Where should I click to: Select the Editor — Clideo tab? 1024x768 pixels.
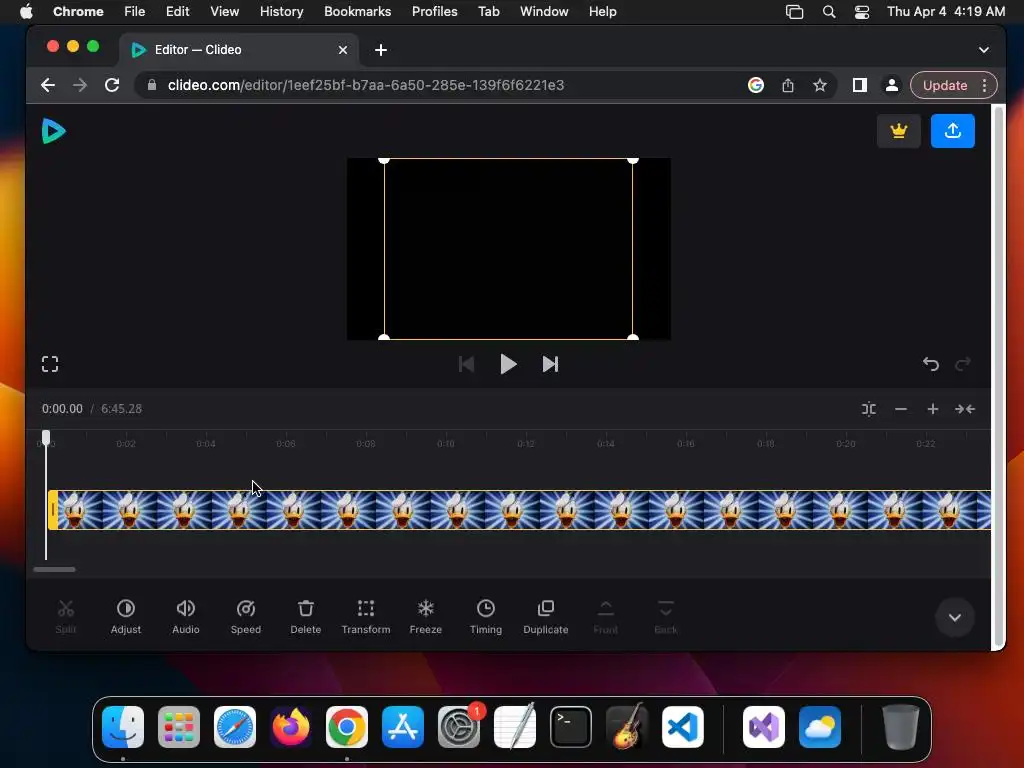click(239, 50)
